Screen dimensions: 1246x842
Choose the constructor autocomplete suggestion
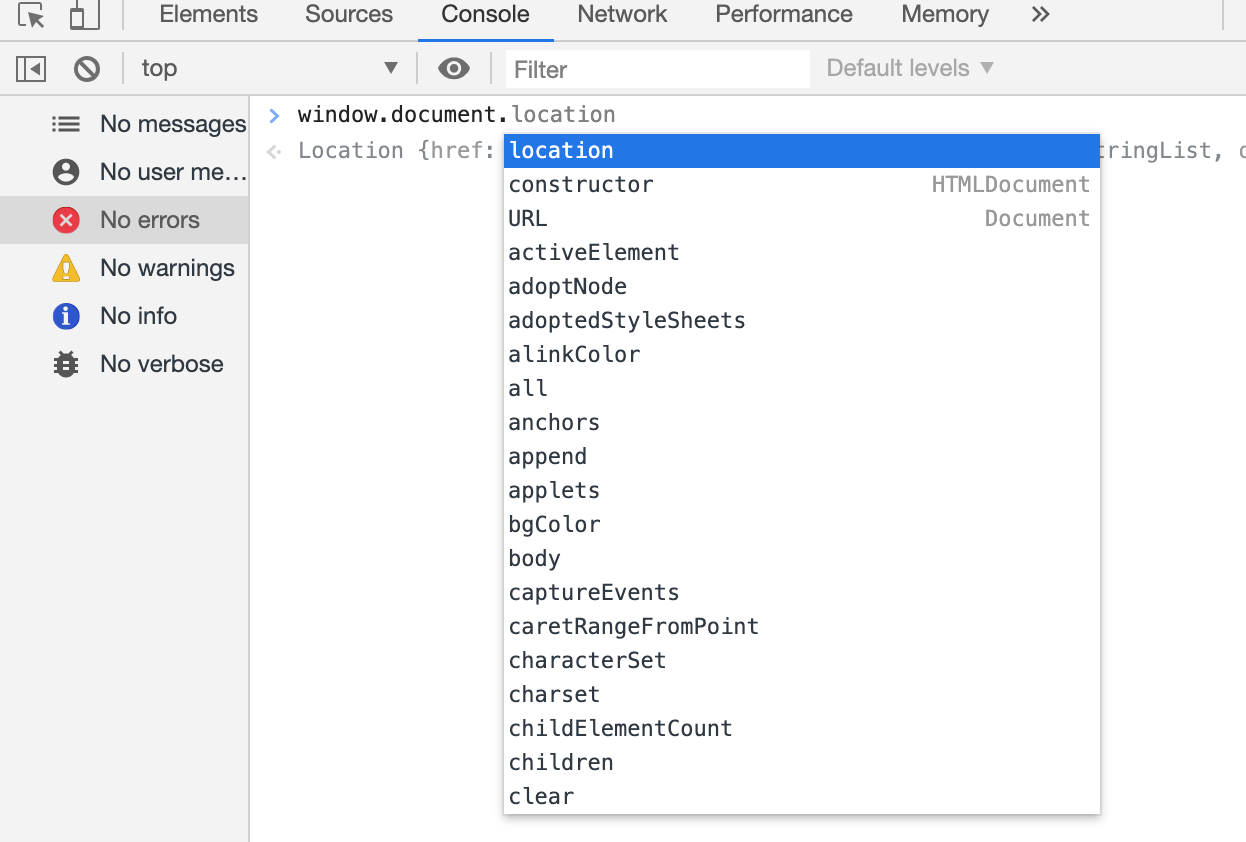tap(802, 184)
